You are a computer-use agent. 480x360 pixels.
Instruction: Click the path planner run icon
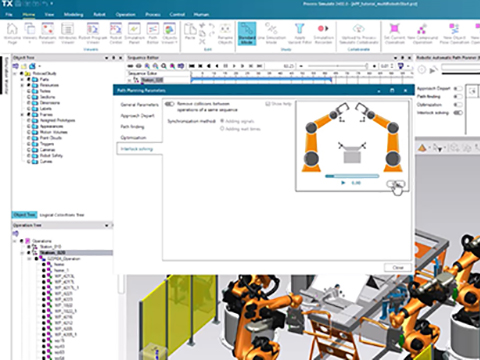(433, 70)
